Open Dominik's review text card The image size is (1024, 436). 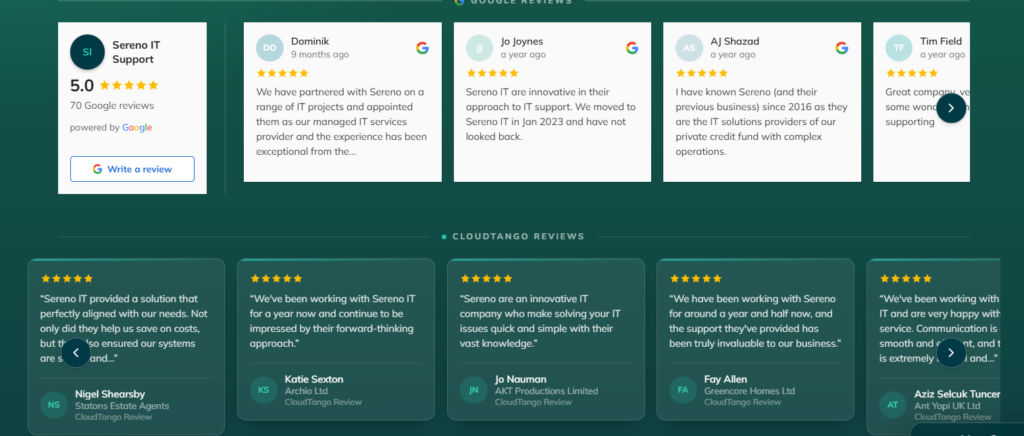tap(343, 102)
